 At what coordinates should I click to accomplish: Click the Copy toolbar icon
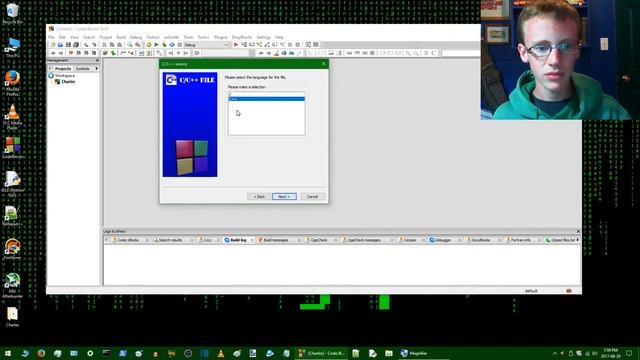112,44
